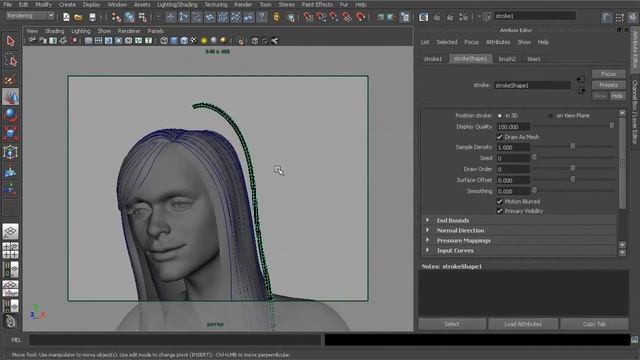Click the Surface Offset value field
The image size is (640, 360).
(513, 180)
